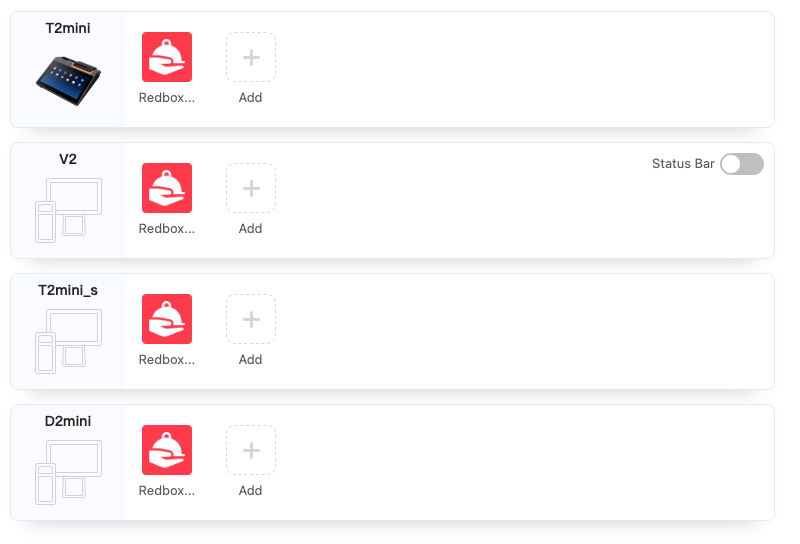
Task: Select the T2mini_s device placeholder image
Action: click(x=68, y=340)
